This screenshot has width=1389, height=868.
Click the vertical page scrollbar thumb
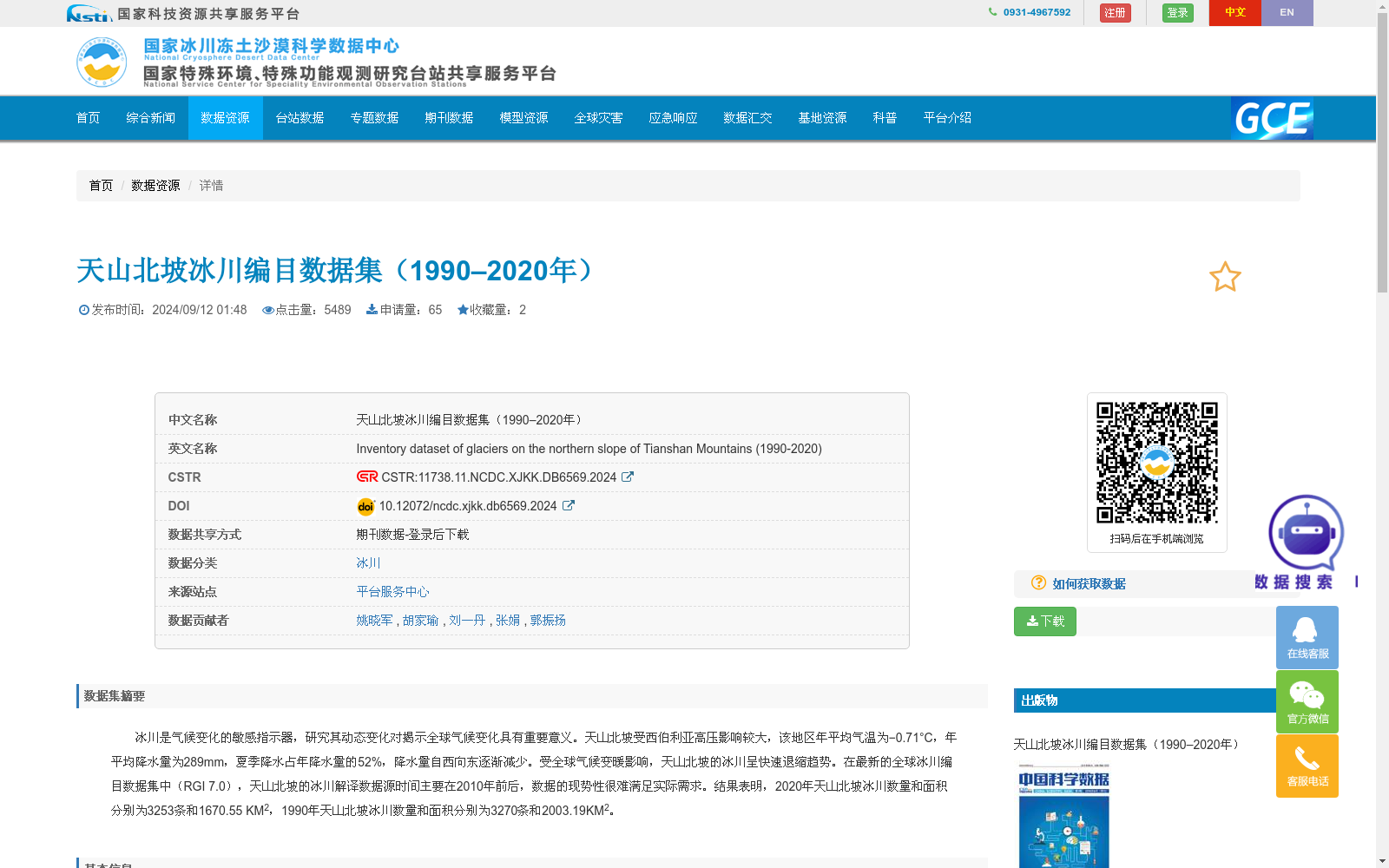[1382, 152]
